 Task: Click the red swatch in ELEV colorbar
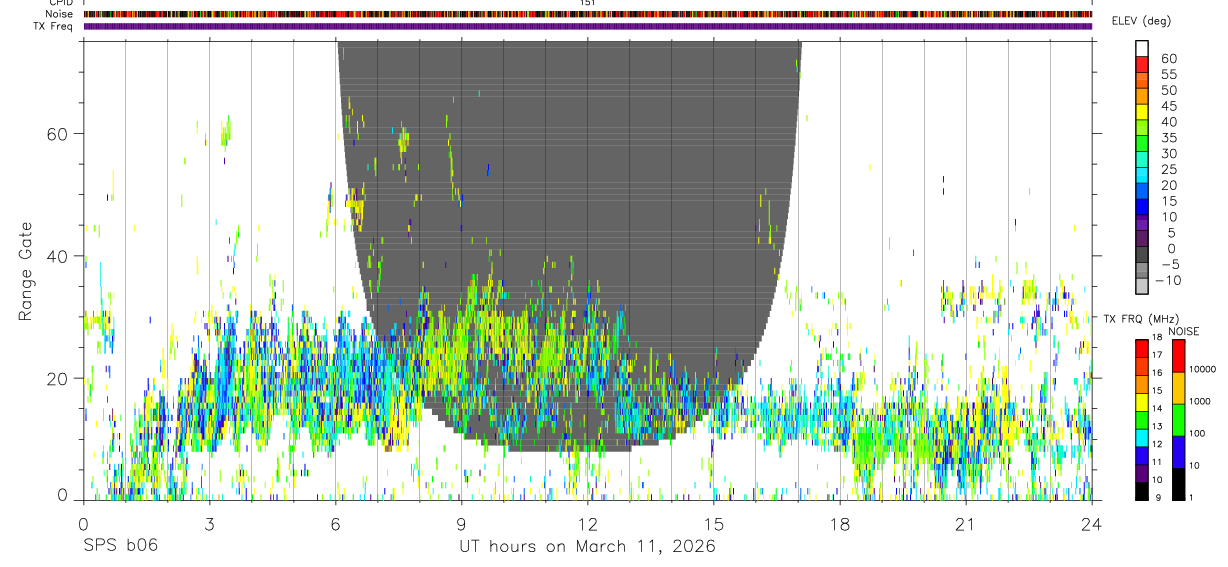pos(1142,64)
